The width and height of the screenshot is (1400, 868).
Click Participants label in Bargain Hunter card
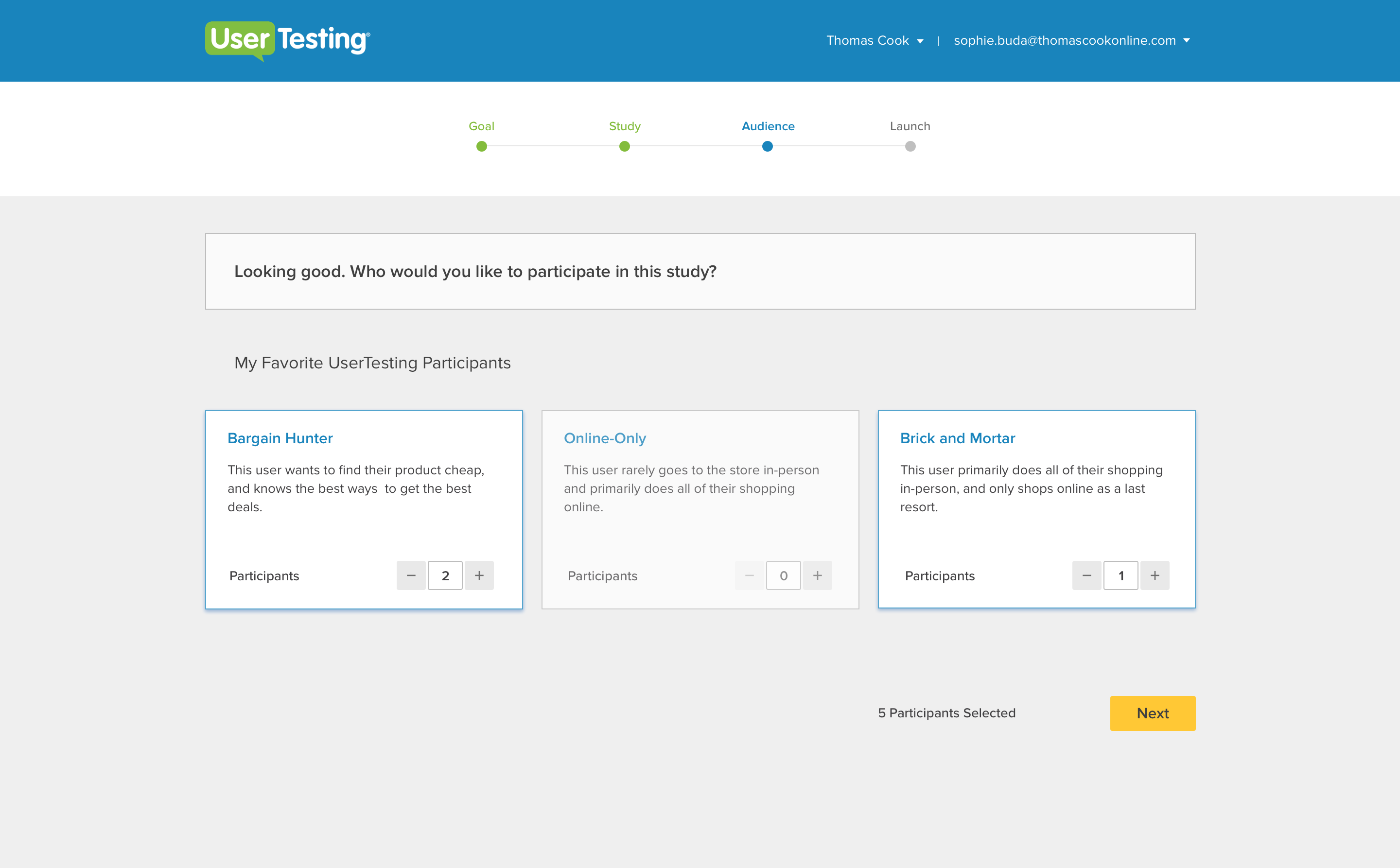tap(264, 576)
